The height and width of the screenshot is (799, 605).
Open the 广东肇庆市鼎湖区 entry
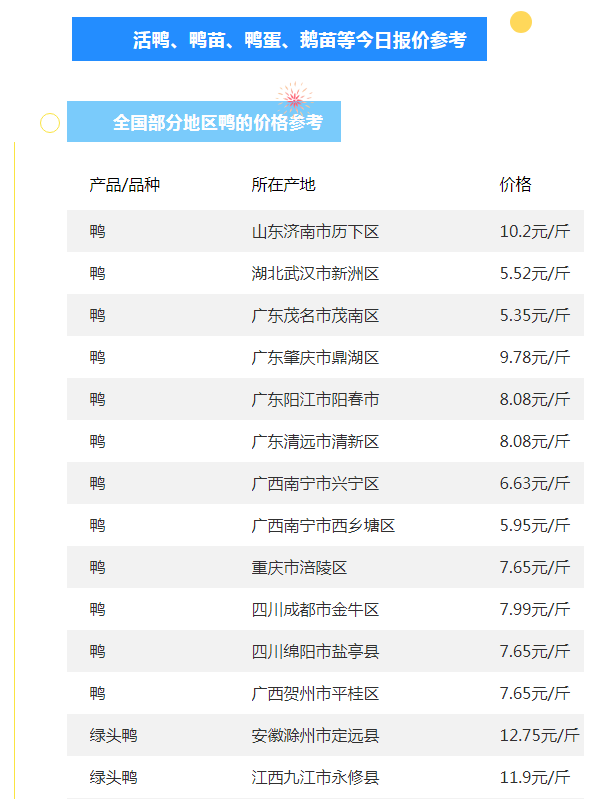pyautogui.click(x=315, y=358)
